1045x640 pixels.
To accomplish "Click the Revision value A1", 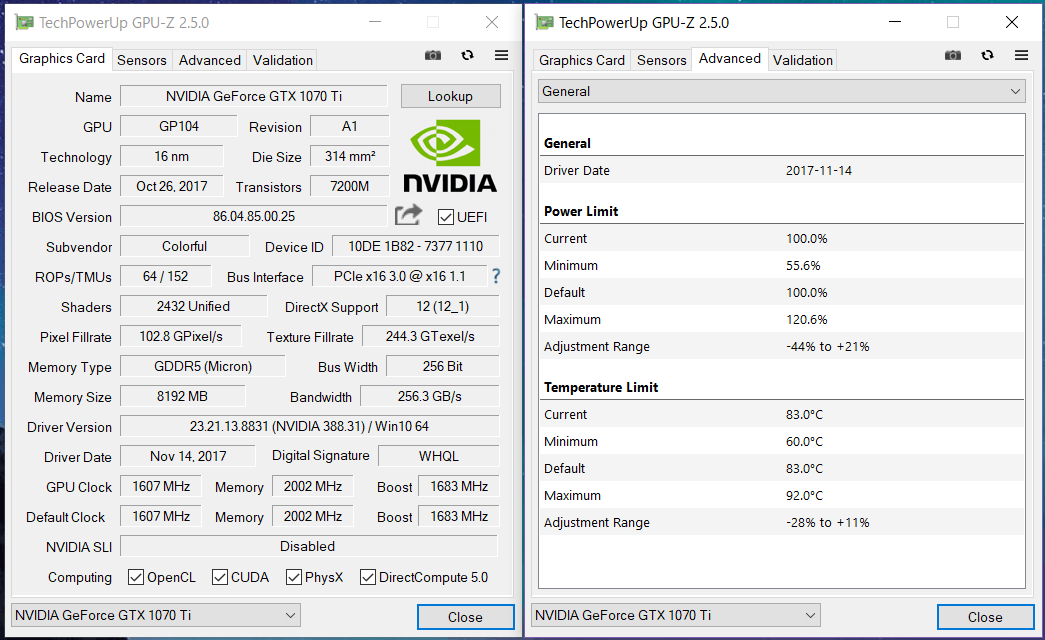I will [350, 126].
